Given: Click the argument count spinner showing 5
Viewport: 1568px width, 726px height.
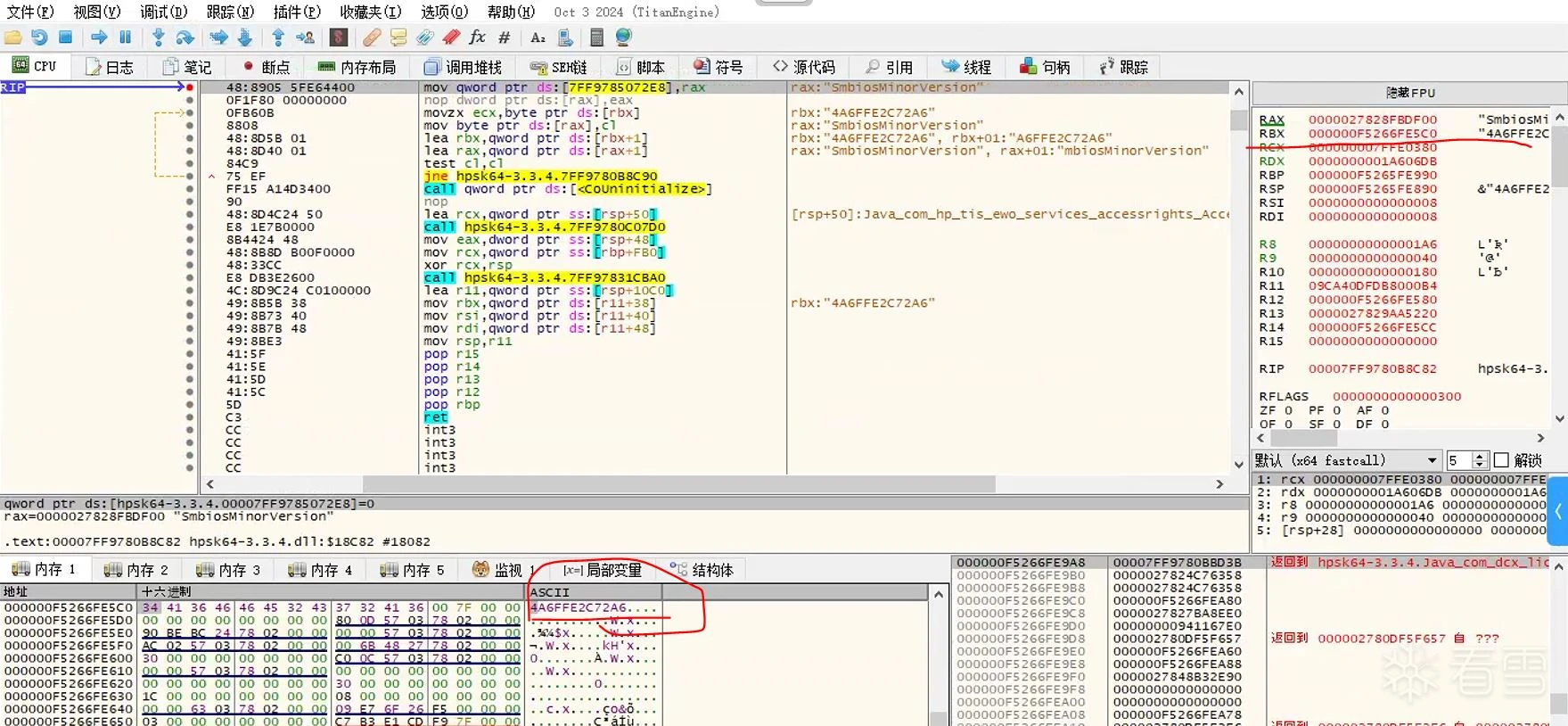Looking at the screenshot, I should click(1467, 460).
